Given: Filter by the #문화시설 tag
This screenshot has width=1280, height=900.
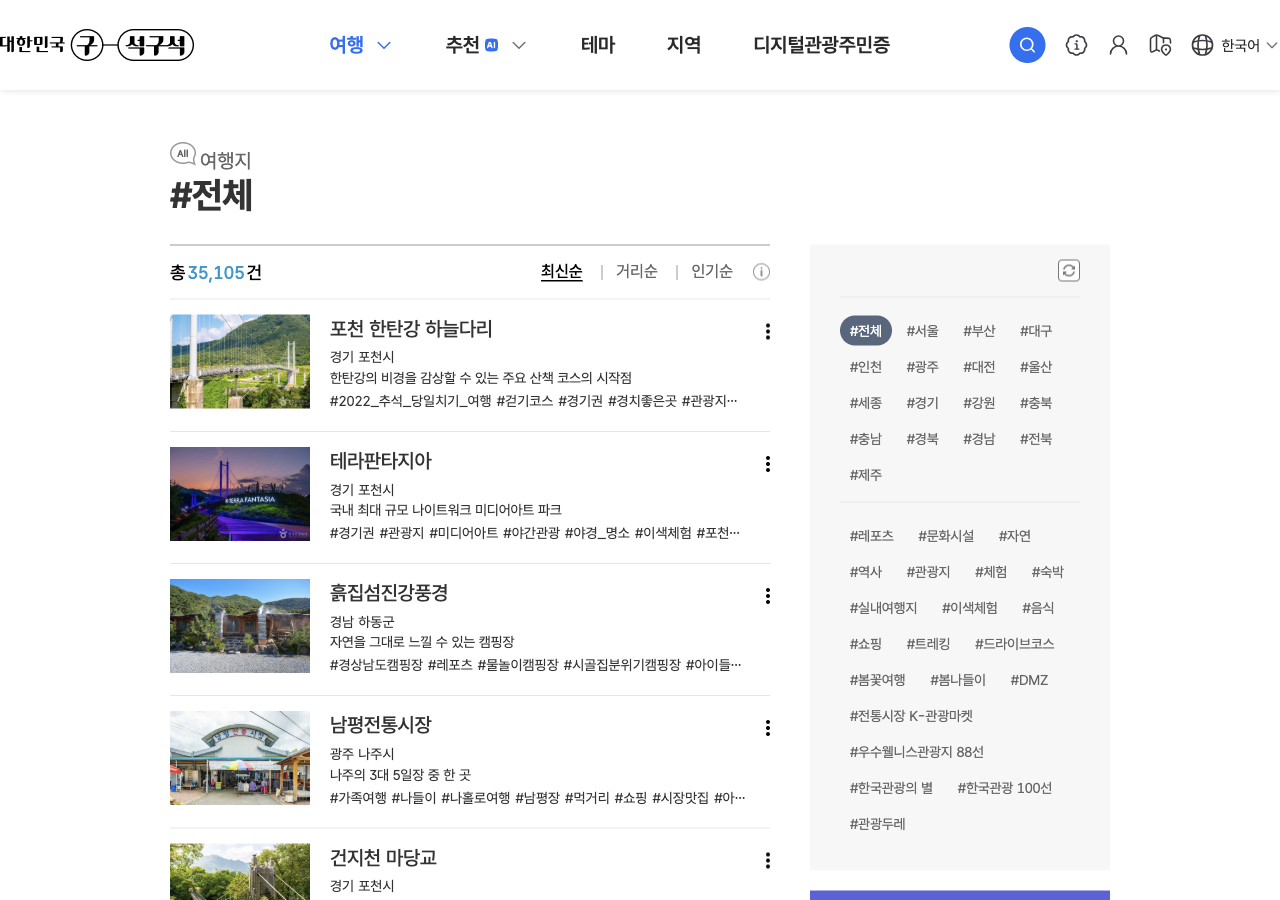Looking at the screenshot, I should pos(946,536).
